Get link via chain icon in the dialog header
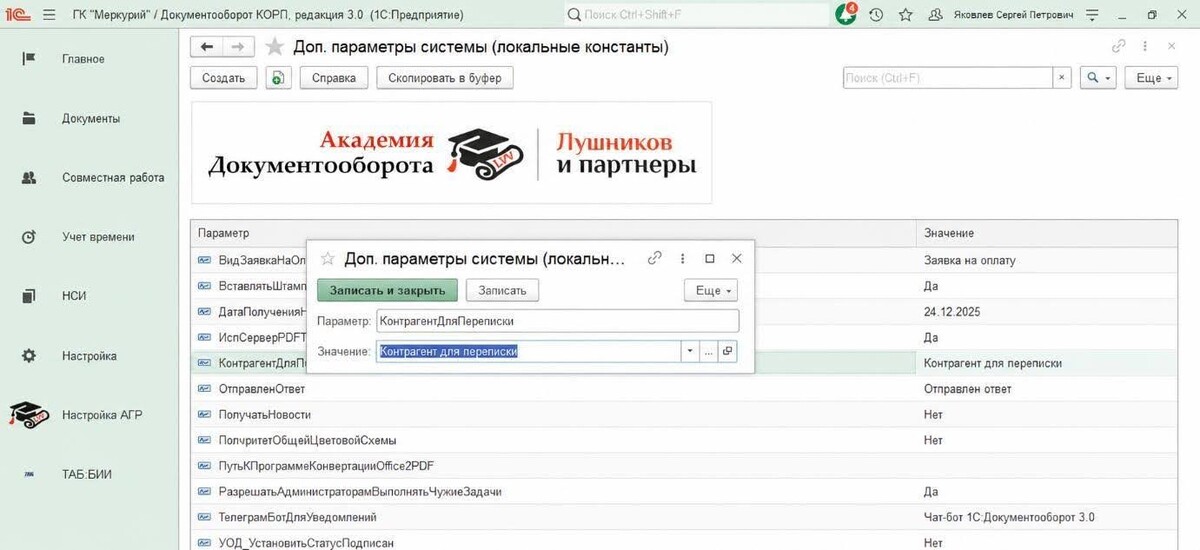The image size is (1200, 550). click(x=655, y=258)
